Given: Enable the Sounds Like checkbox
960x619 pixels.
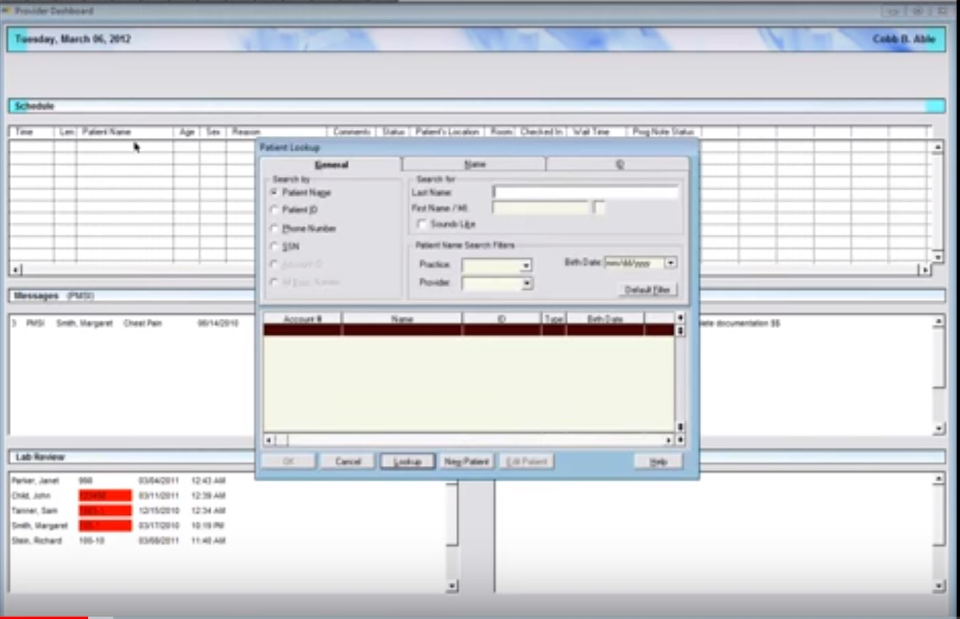Looking at the screenshot, I should pos(421,224).
